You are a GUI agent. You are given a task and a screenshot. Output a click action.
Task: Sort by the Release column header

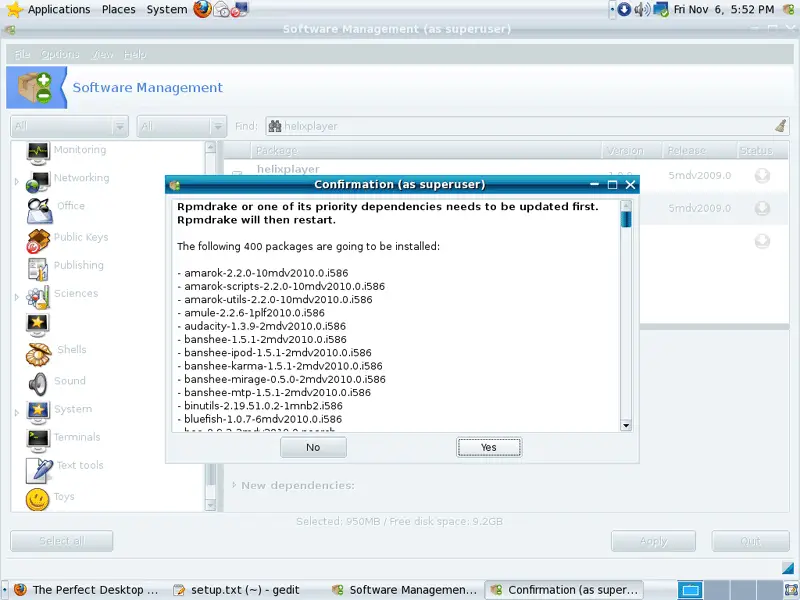[699, 151]
